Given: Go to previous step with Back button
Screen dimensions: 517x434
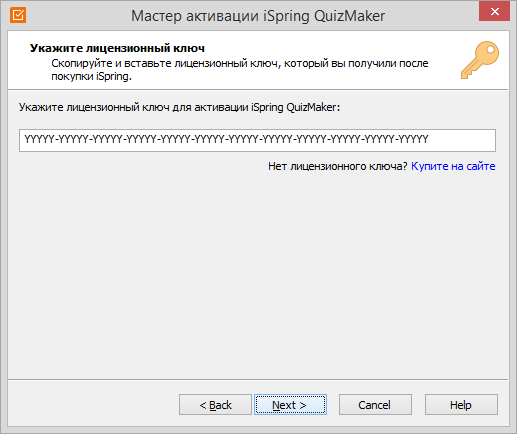Looking at the screenshot, I should 215,405.
